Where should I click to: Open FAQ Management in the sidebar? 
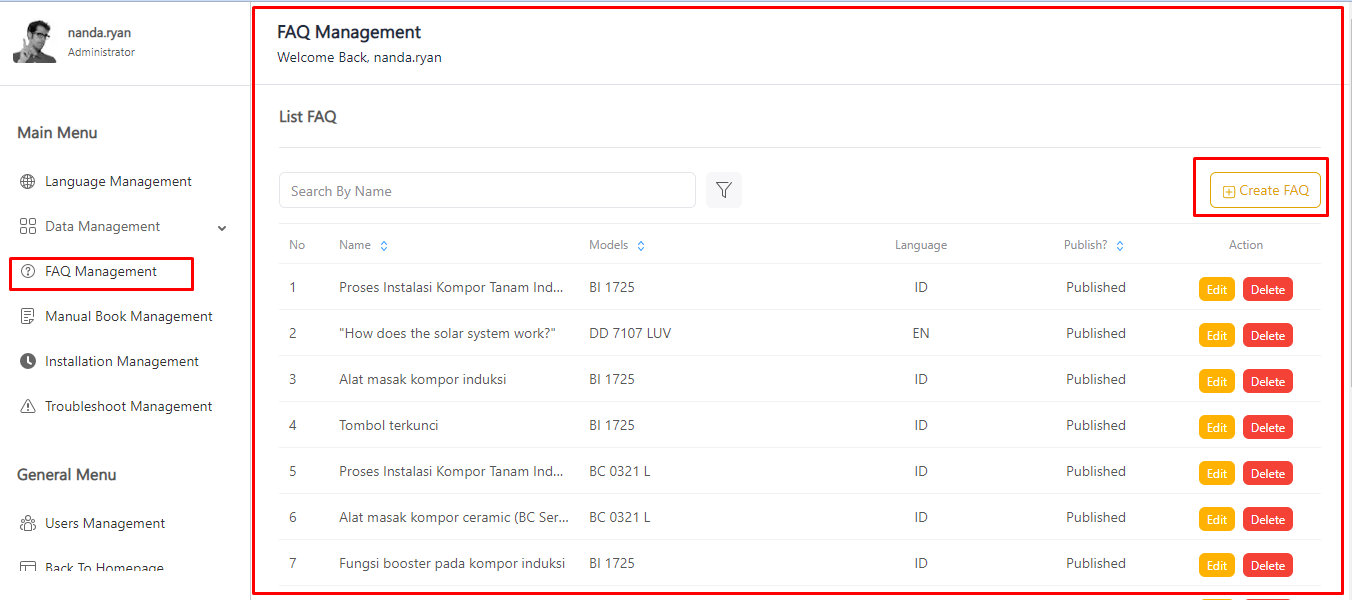tap(100, 272)
